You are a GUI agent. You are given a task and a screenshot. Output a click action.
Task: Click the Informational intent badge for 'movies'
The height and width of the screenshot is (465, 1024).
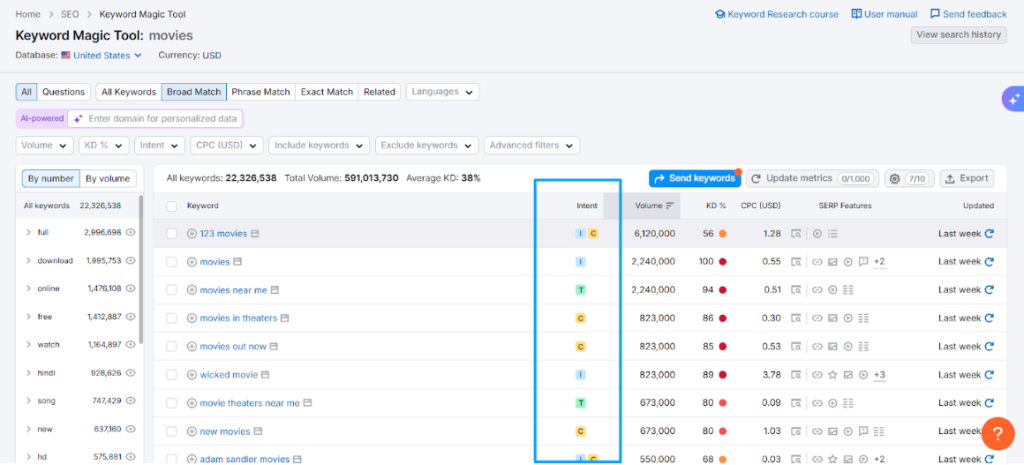581,262
